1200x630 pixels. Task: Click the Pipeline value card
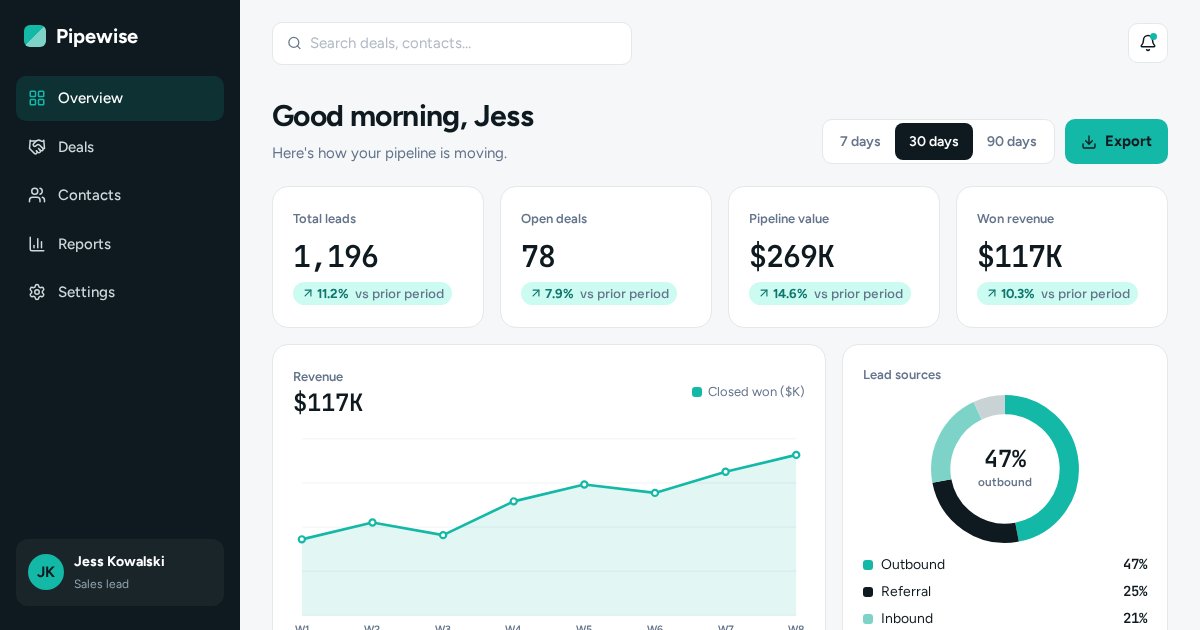834,257
